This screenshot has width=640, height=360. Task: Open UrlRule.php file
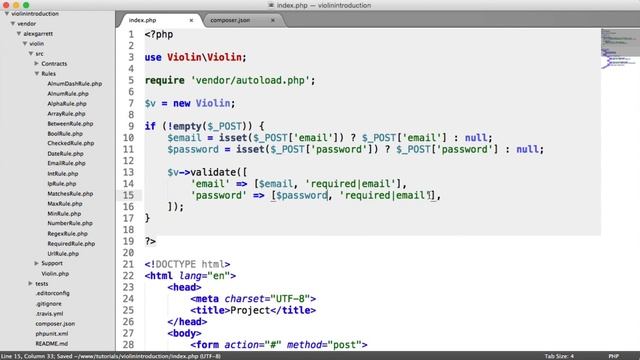point(63,253)
